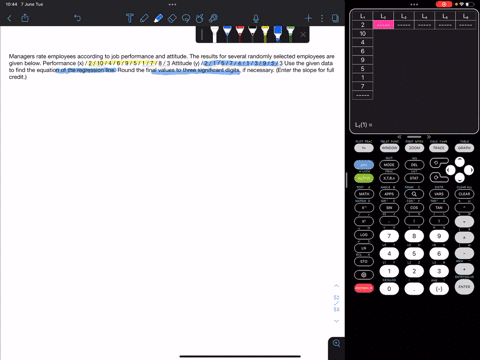Tap the number 7 key
Image resolution: width=480 pixels, height=360 pixels.
(389, 236)
